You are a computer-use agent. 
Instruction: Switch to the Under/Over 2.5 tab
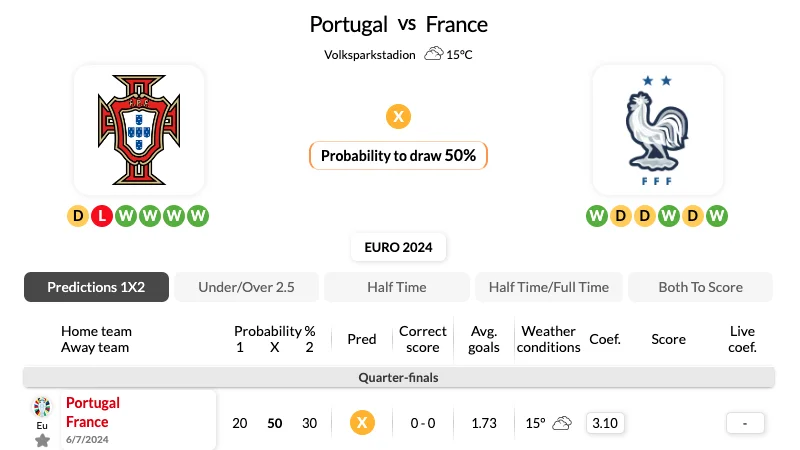tap(246, 287)
